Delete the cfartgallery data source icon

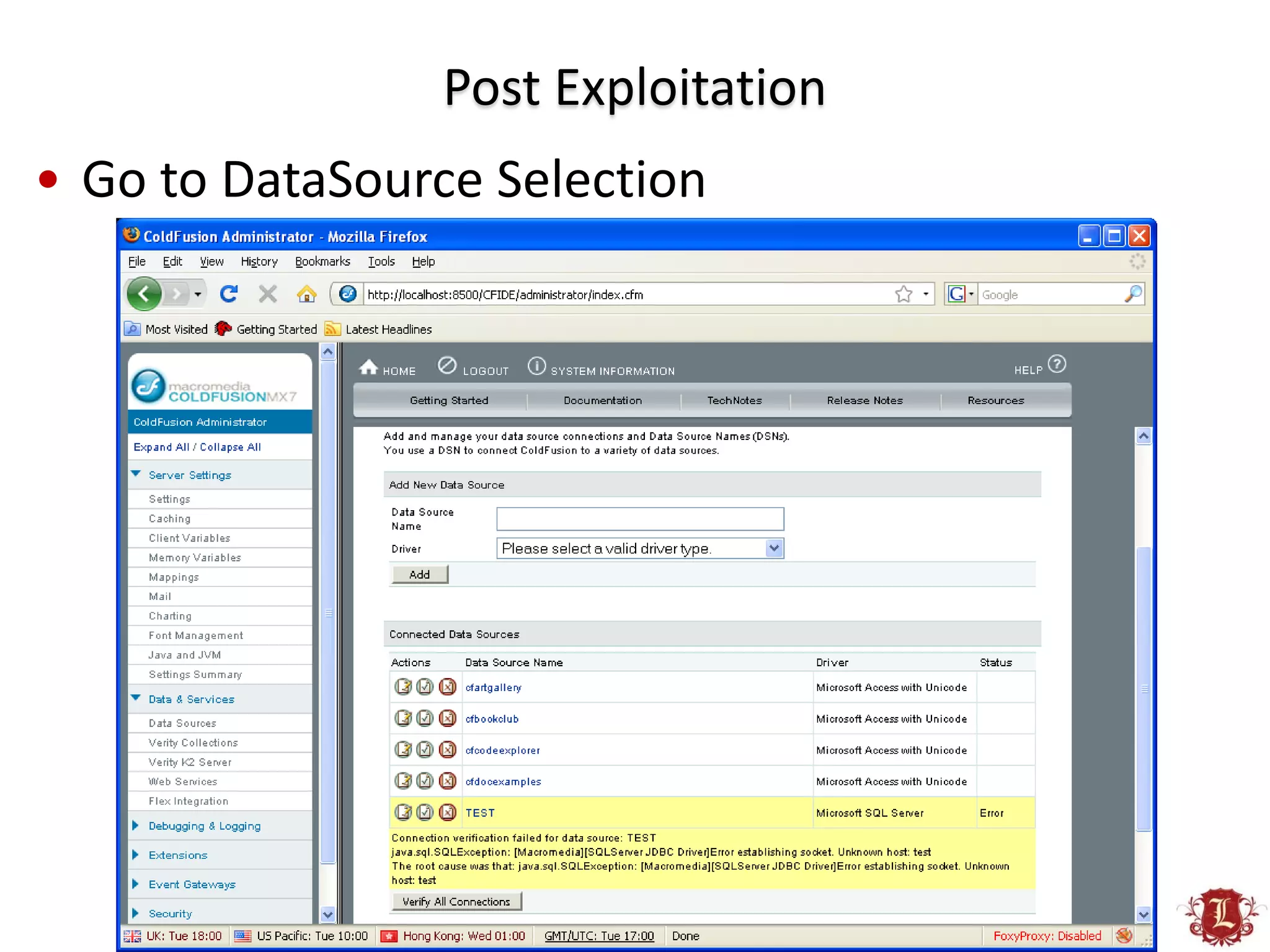pyautogui.click(x=447, y=687)
